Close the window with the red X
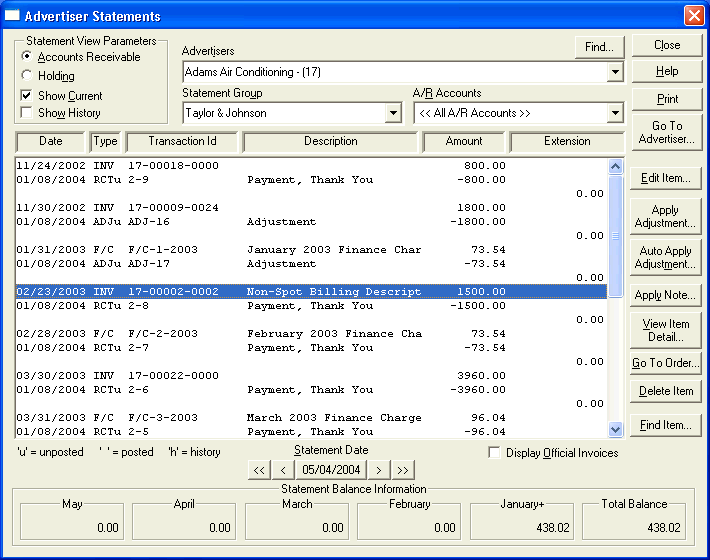The image size is (710, 560). click(x=694, y=15)
